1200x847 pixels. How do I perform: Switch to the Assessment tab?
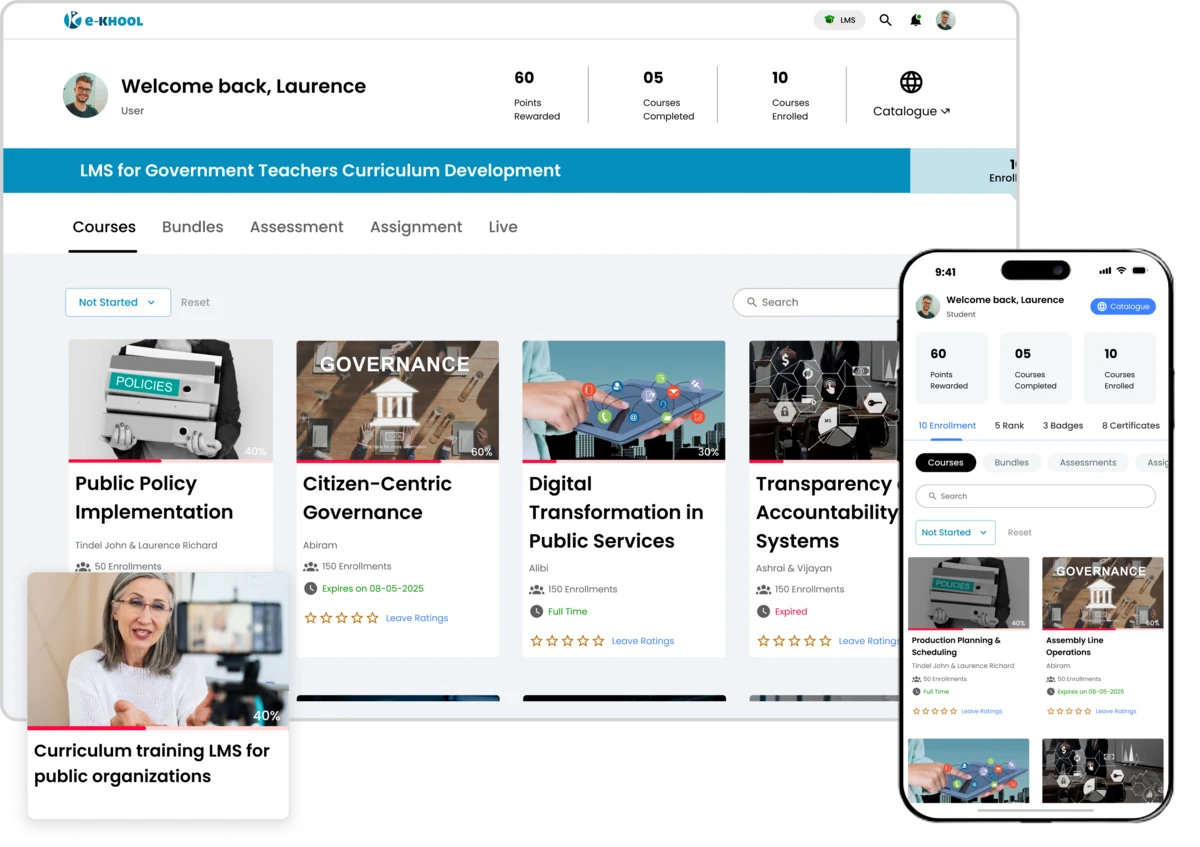[296, 227]
